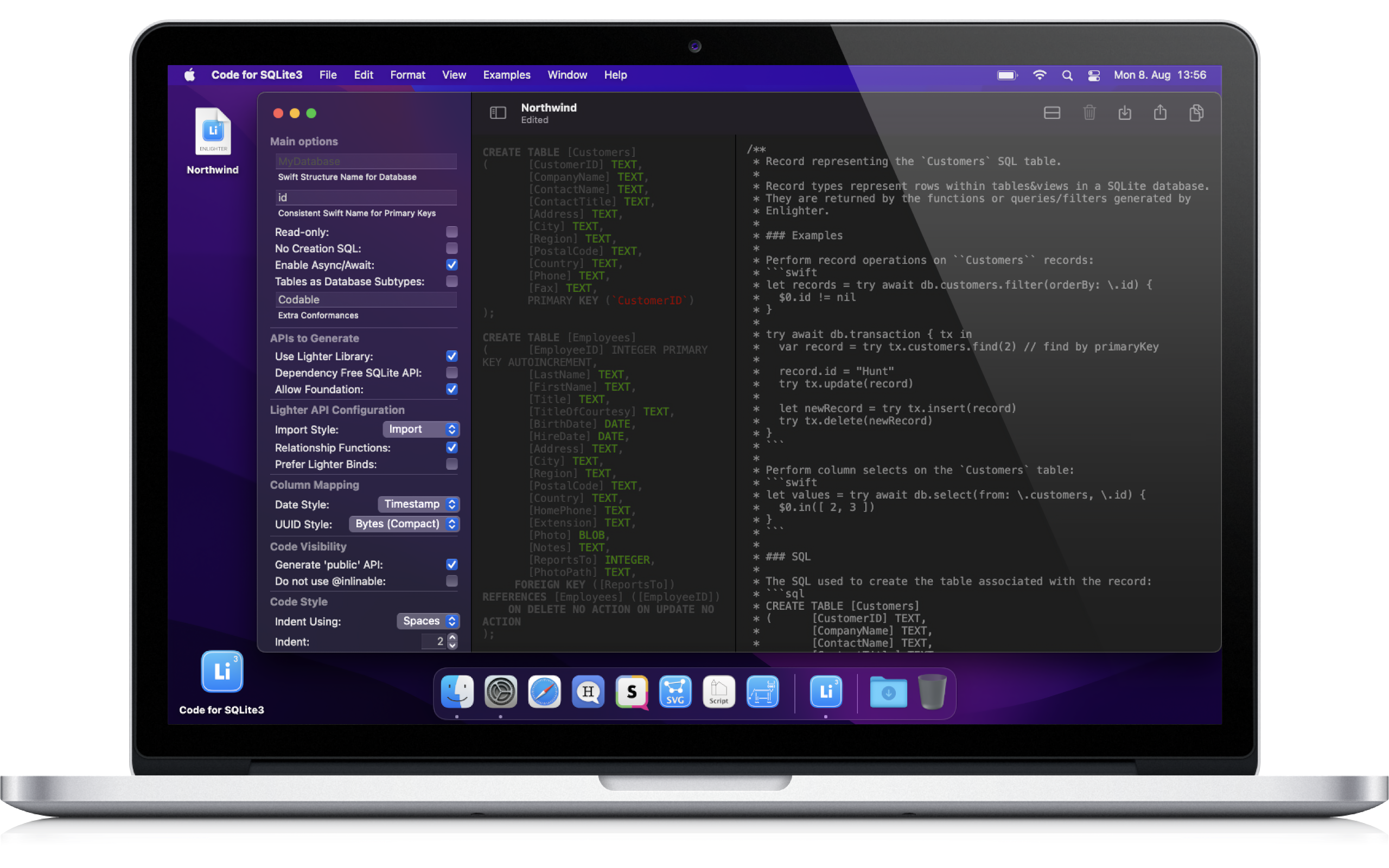Click the Codable extra conformances field
1389x868 pixels.
tap(366, 299)
